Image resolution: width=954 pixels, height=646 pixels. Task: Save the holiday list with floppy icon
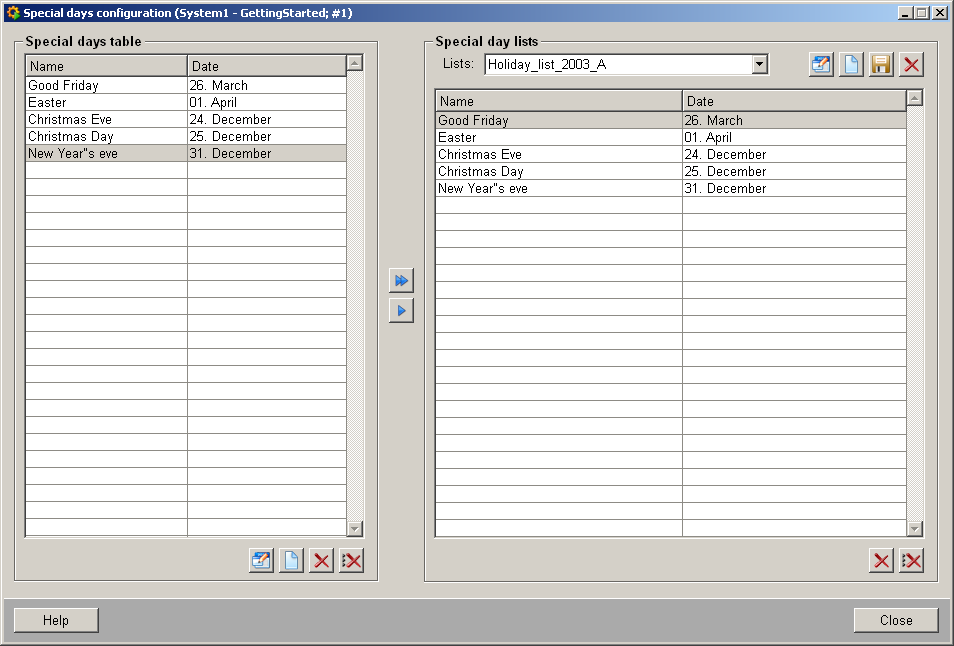881,65
